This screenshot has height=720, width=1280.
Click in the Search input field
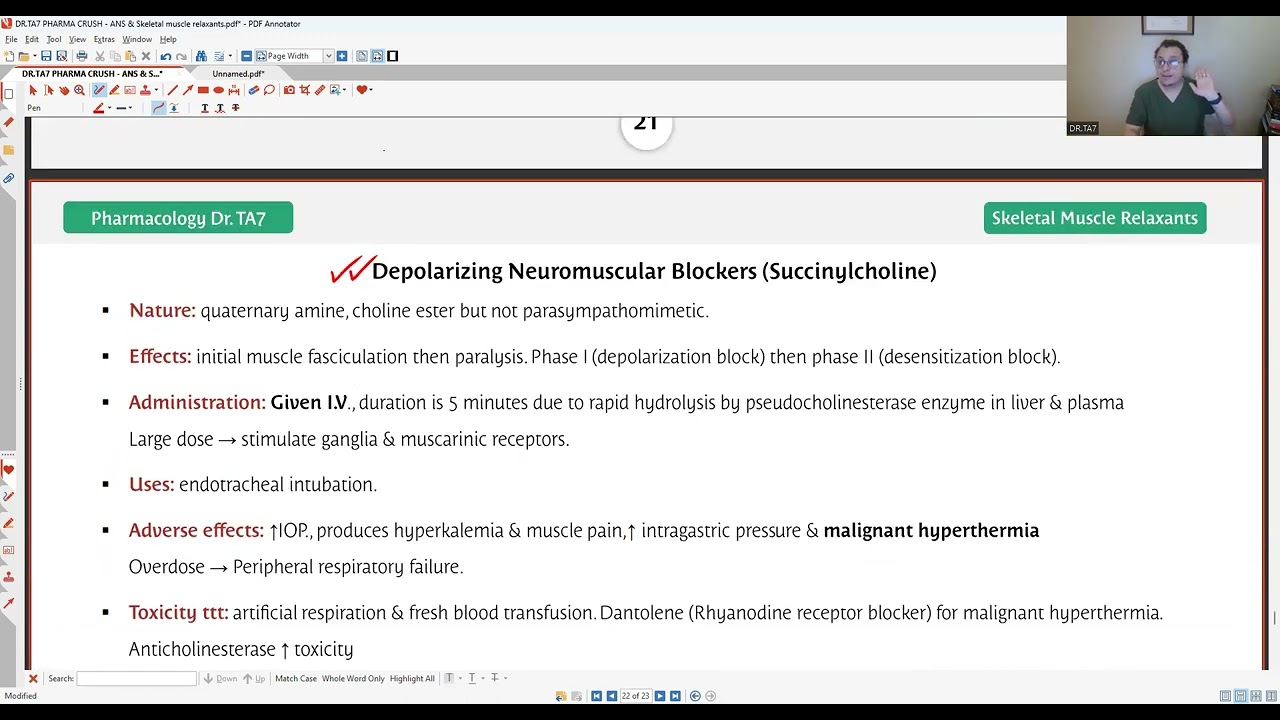137,678
